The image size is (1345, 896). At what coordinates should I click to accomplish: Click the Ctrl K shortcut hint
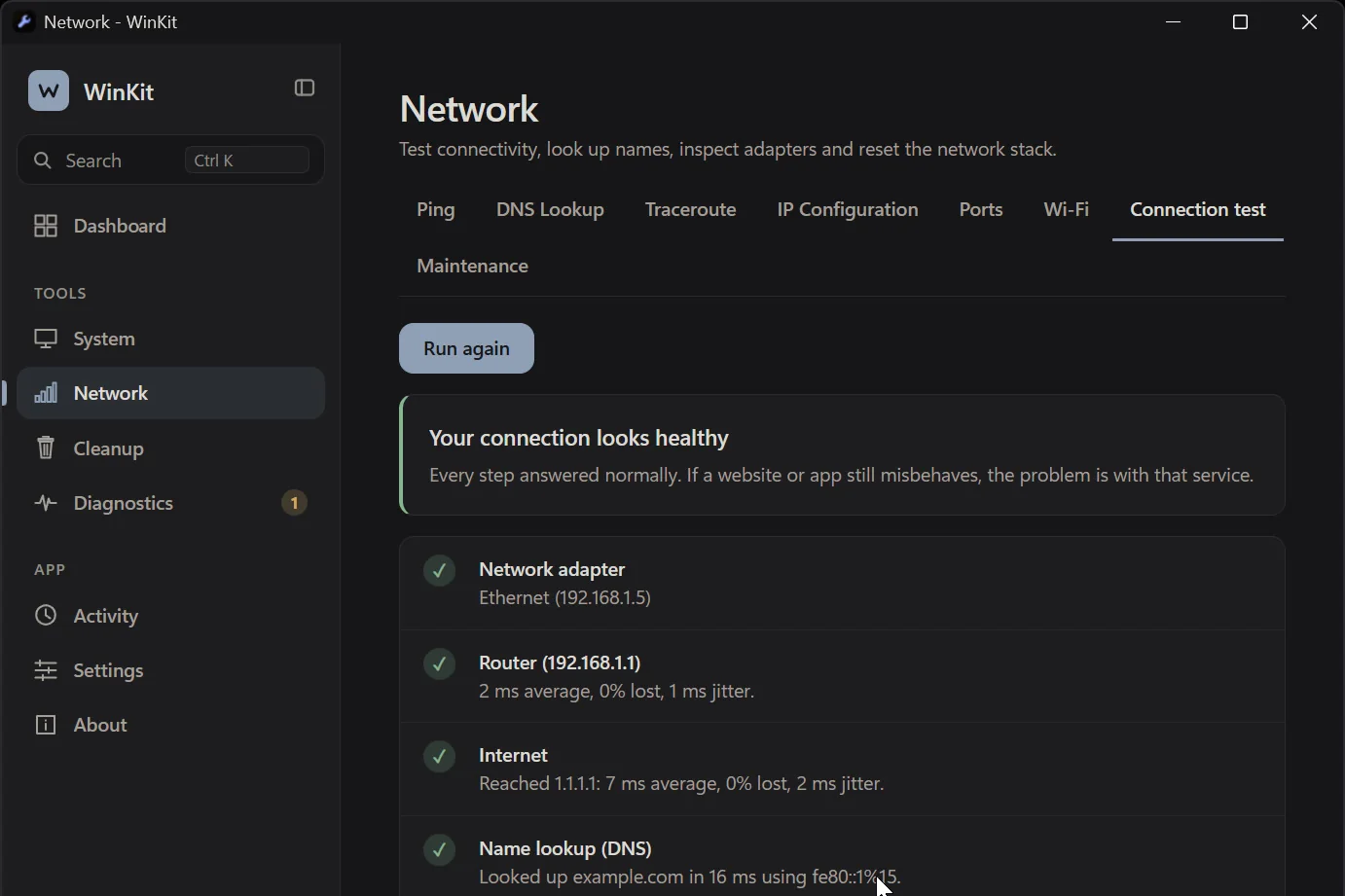(247, 161)
